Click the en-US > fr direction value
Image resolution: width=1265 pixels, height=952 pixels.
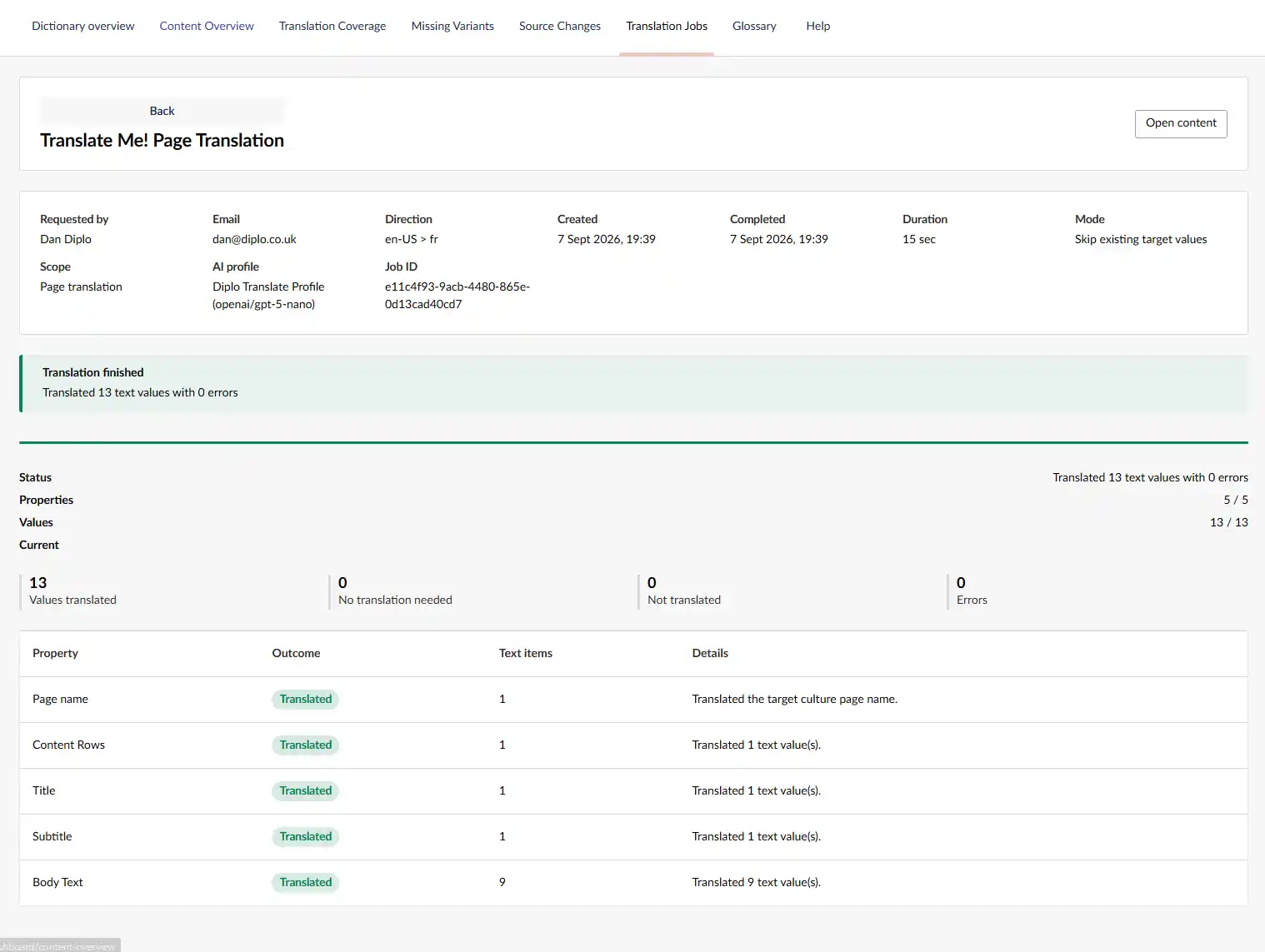tap(412, 239)
